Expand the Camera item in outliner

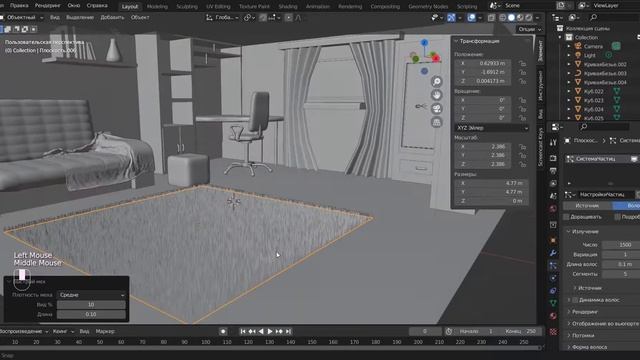569,46
